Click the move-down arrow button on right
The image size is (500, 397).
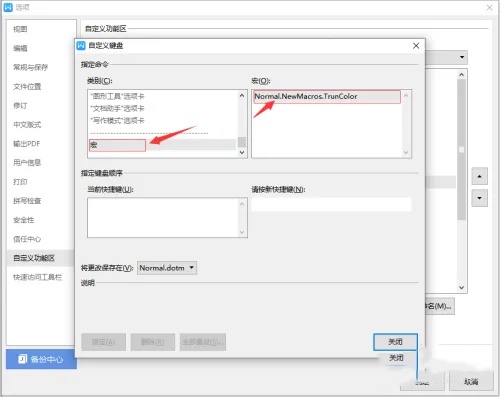[479, 198]
